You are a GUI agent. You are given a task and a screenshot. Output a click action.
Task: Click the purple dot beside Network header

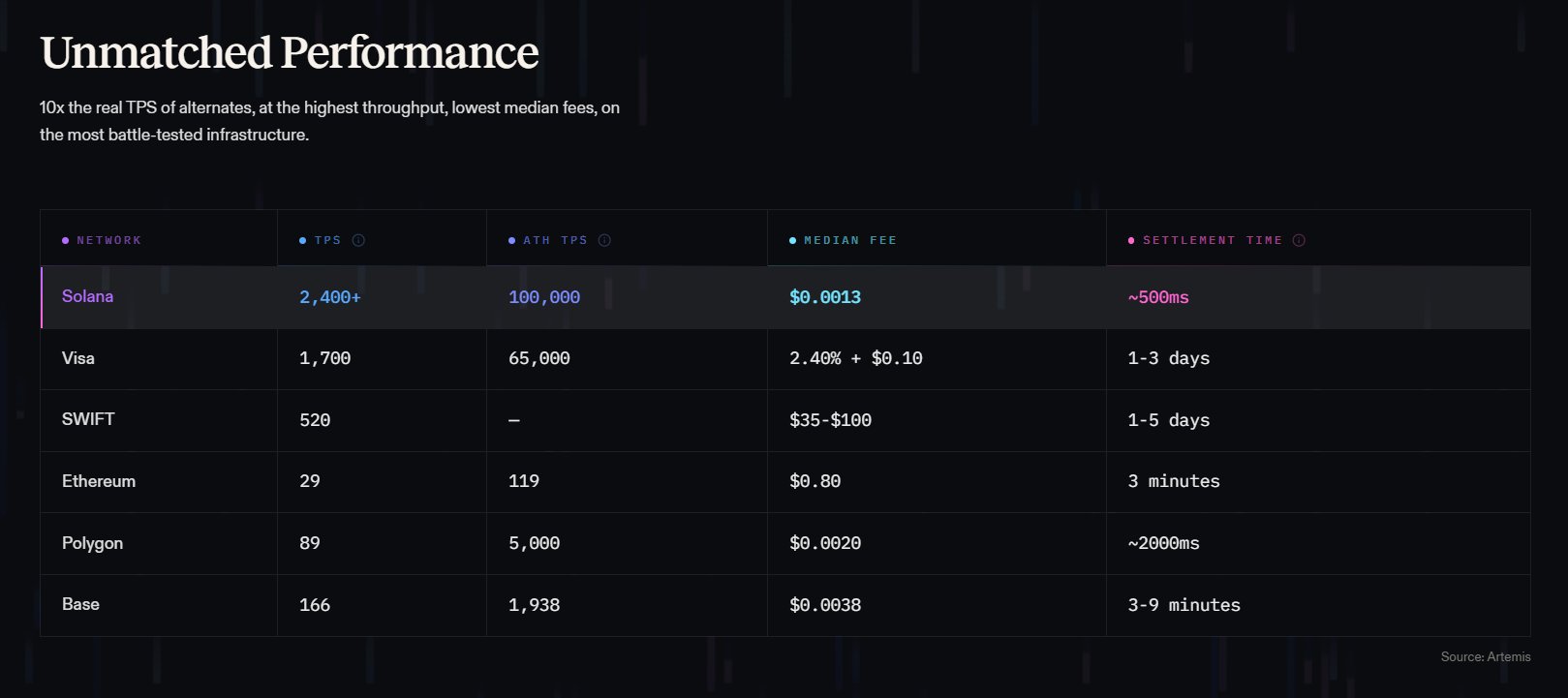tap(65, 240)
